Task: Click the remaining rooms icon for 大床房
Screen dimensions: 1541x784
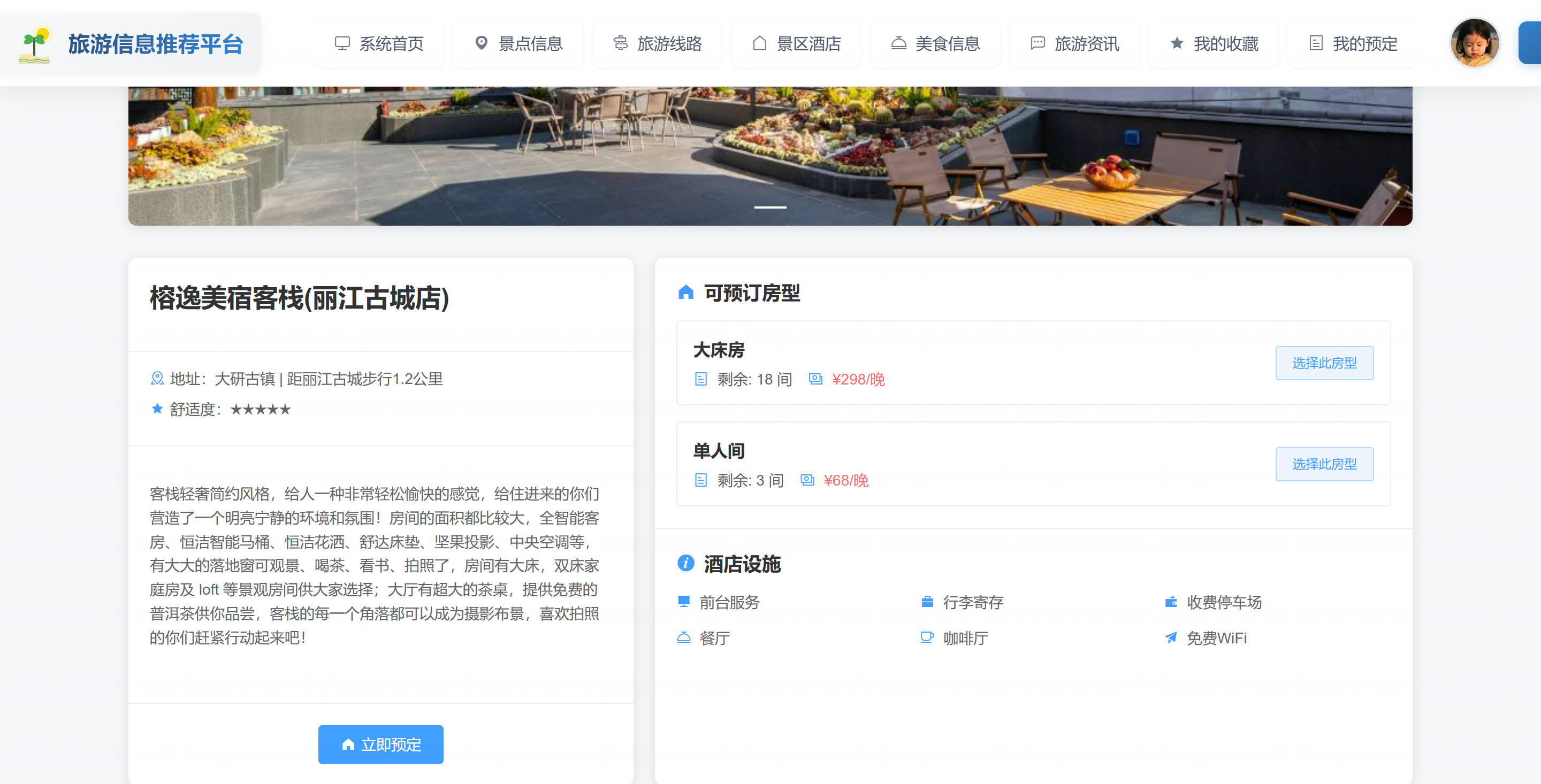Action: point(700,379)
